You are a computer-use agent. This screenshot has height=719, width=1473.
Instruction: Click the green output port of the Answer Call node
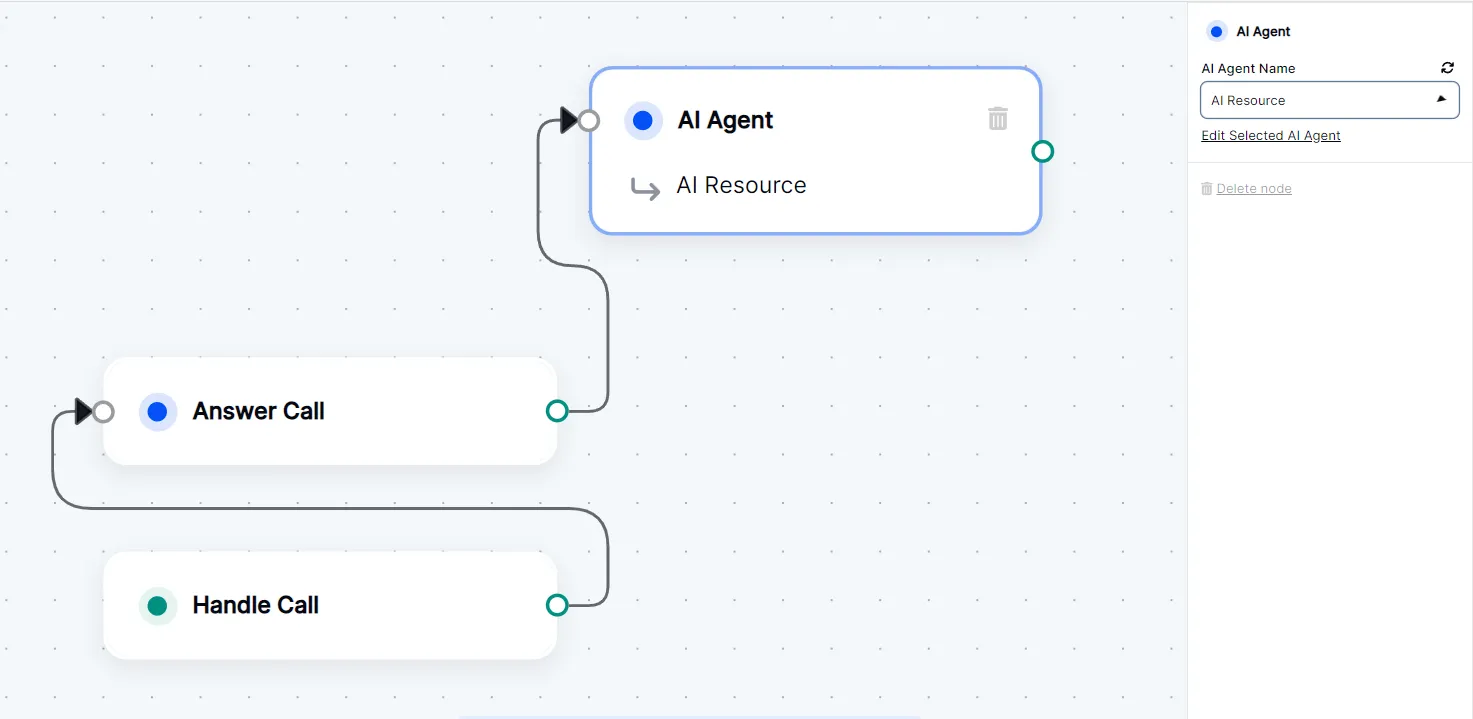coord(557,410)
